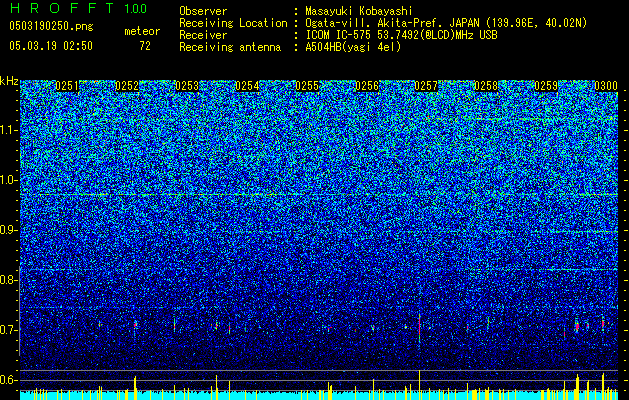
Task: Click the 'Observer' field label
Action: click(x=203, y=11)
